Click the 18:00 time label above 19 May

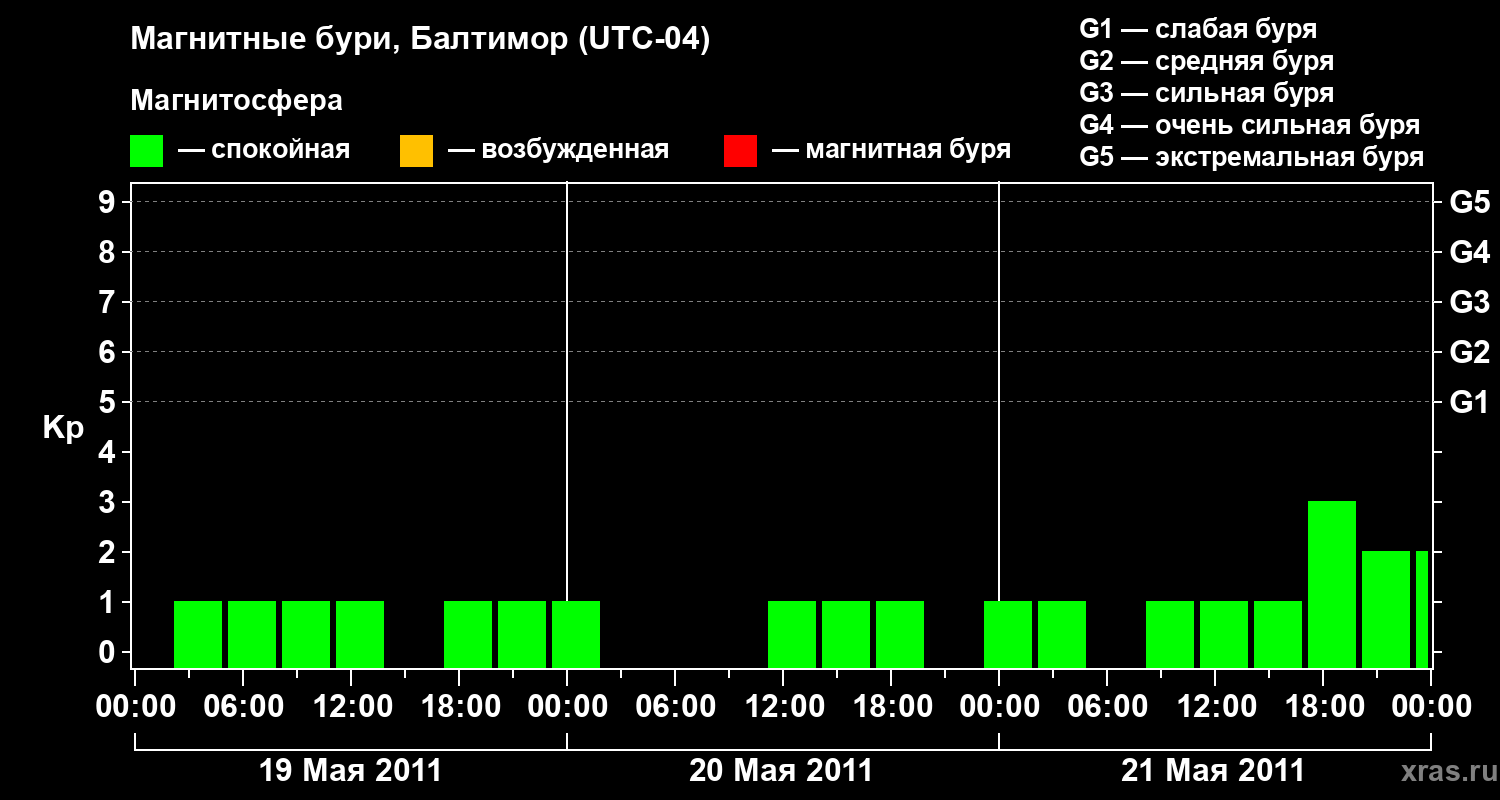pos(459,707)
